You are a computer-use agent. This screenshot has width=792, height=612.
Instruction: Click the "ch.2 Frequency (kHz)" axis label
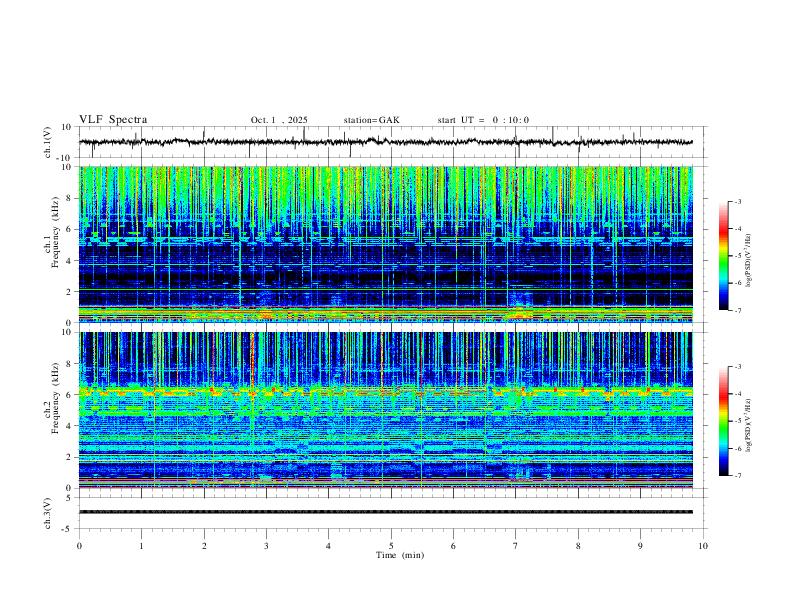pos(51,398)
